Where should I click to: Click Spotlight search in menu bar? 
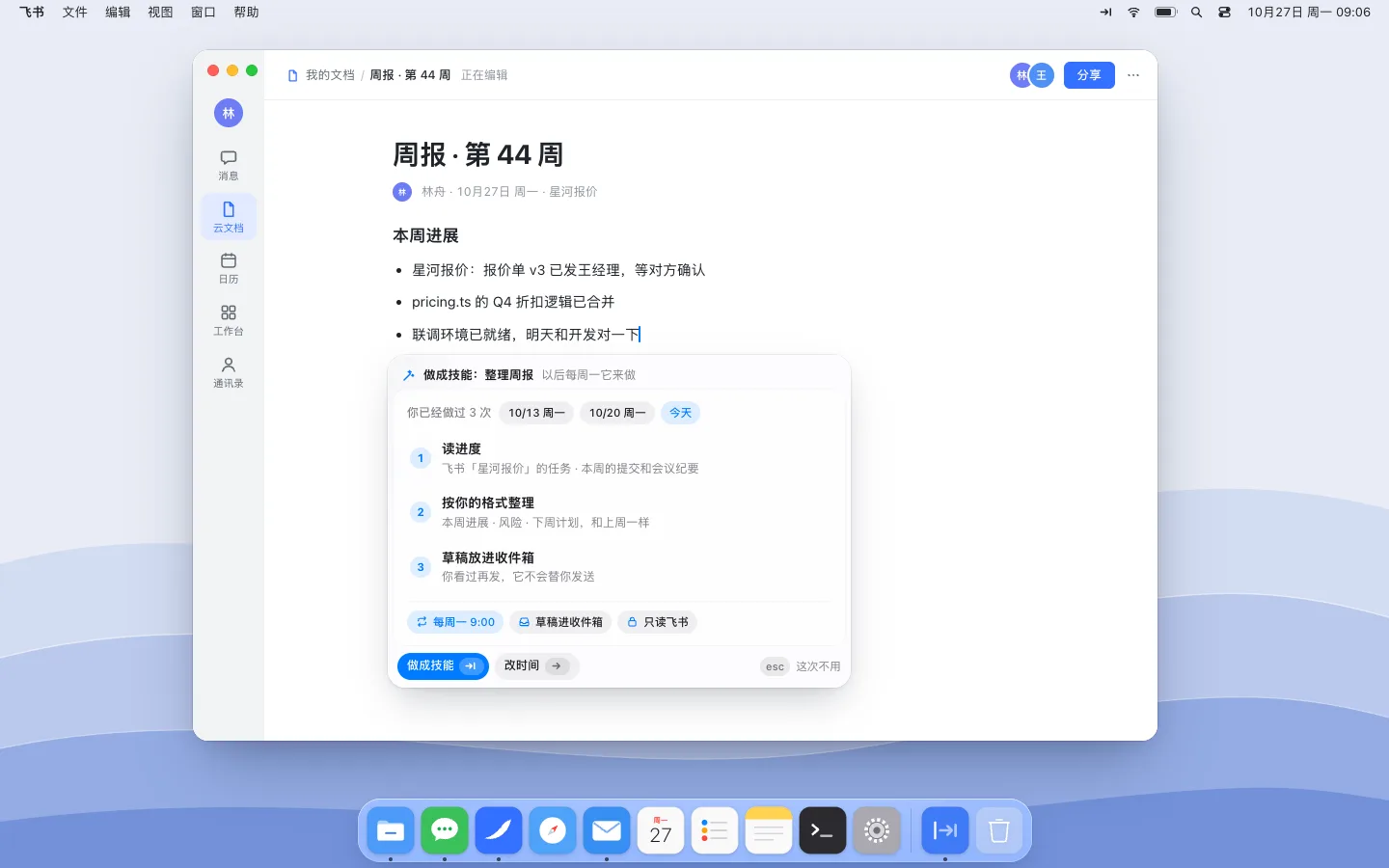[1196, 13]
